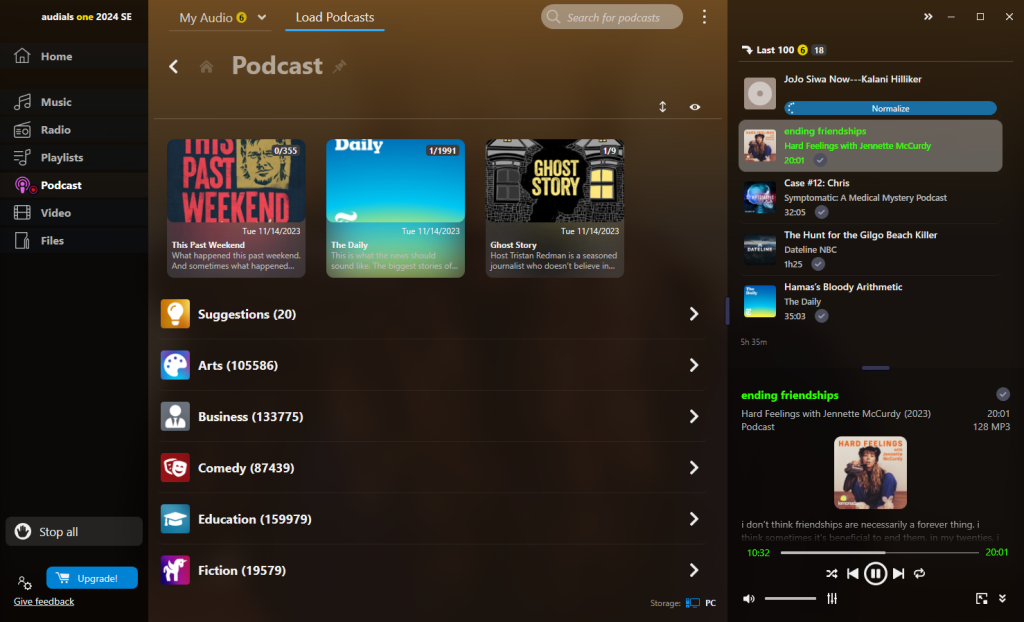Click the sort order arrows icon

pyautogui.click(x=662, y=107)
